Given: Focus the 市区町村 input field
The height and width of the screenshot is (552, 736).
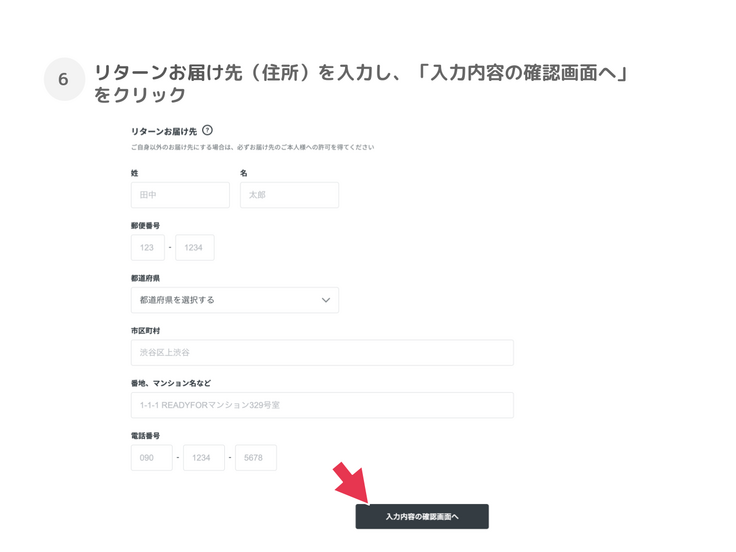Looking at the screenshot, I should tap(322, 353).
